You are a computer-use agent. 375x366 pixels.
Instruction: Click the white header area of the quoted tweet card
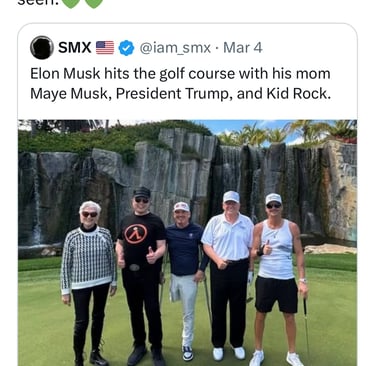pyautogui.click(x=187, y=72)
